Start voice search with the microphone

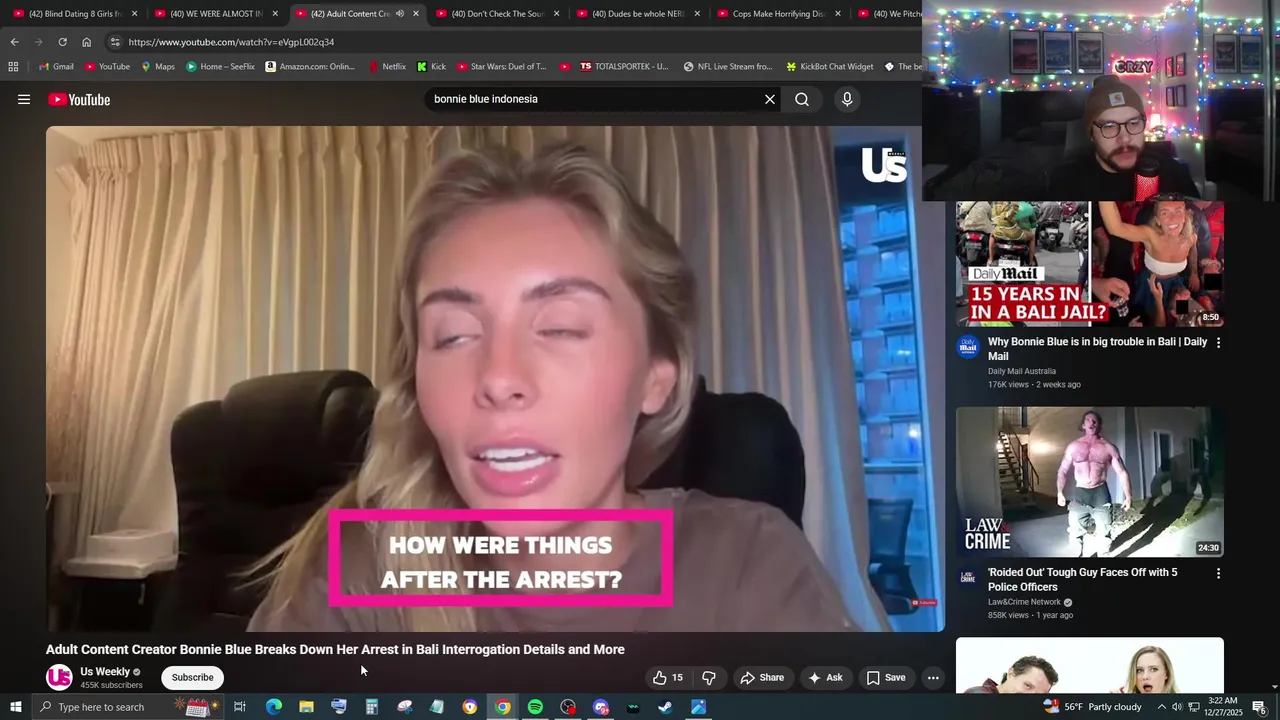847,99
